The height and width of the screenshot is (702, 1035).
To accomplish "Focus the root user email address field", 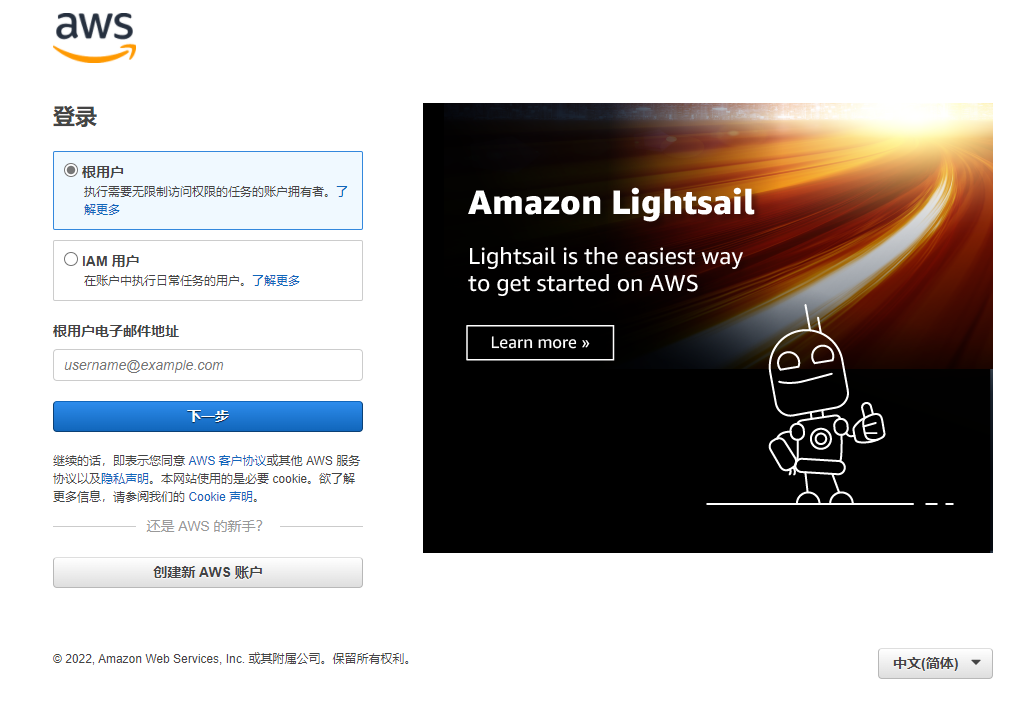I will 208,365.
